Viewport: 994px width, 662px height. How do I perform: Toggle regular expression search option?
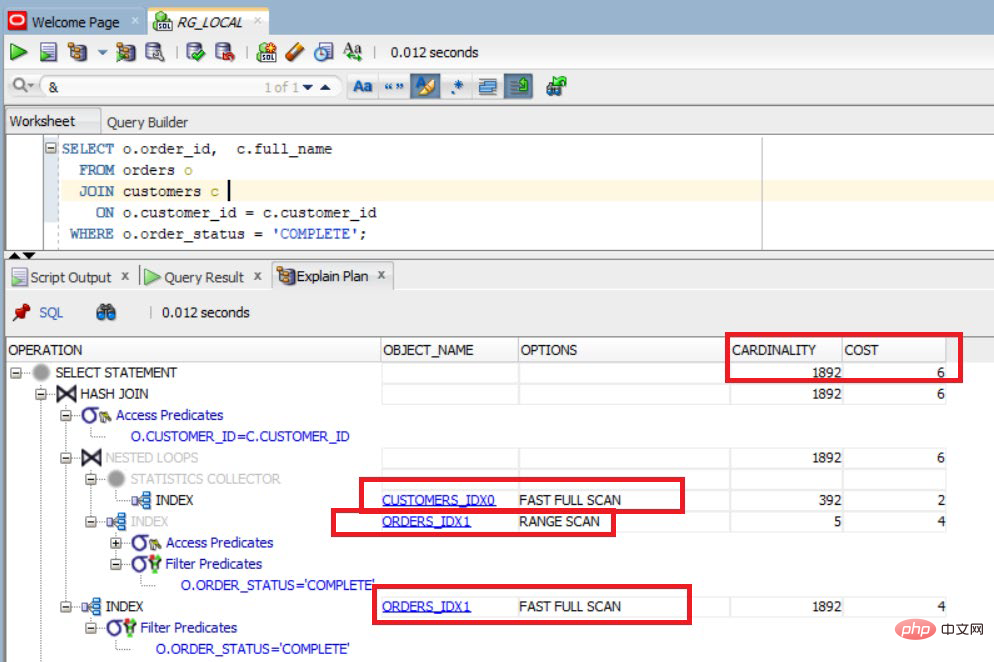457,87
